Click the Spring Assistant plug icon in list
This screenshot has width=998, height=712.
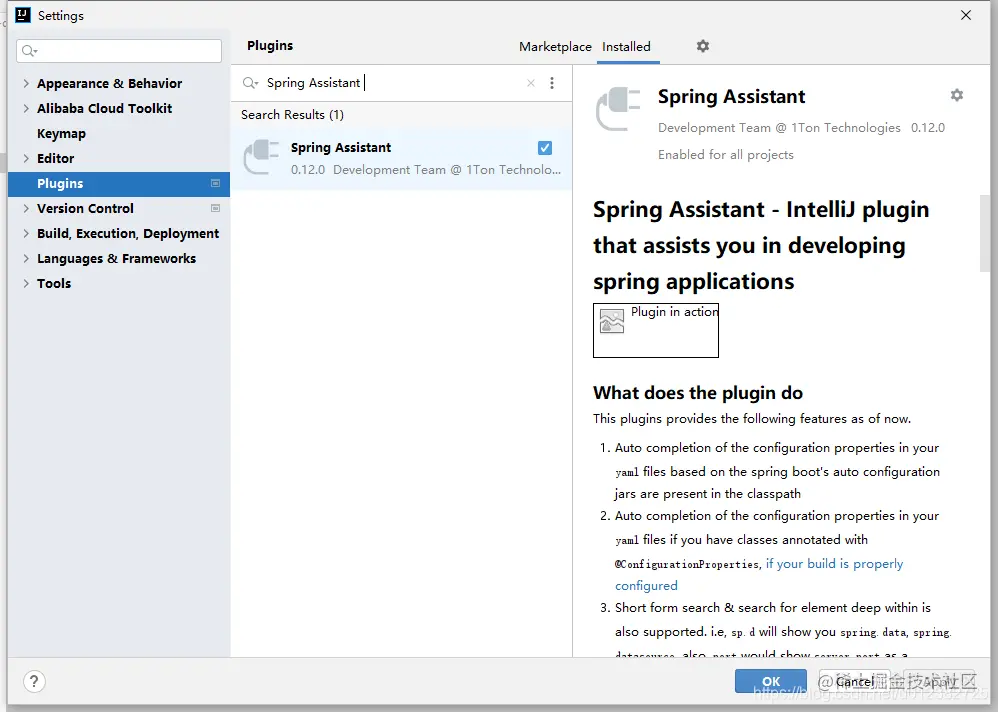(262, 157)
